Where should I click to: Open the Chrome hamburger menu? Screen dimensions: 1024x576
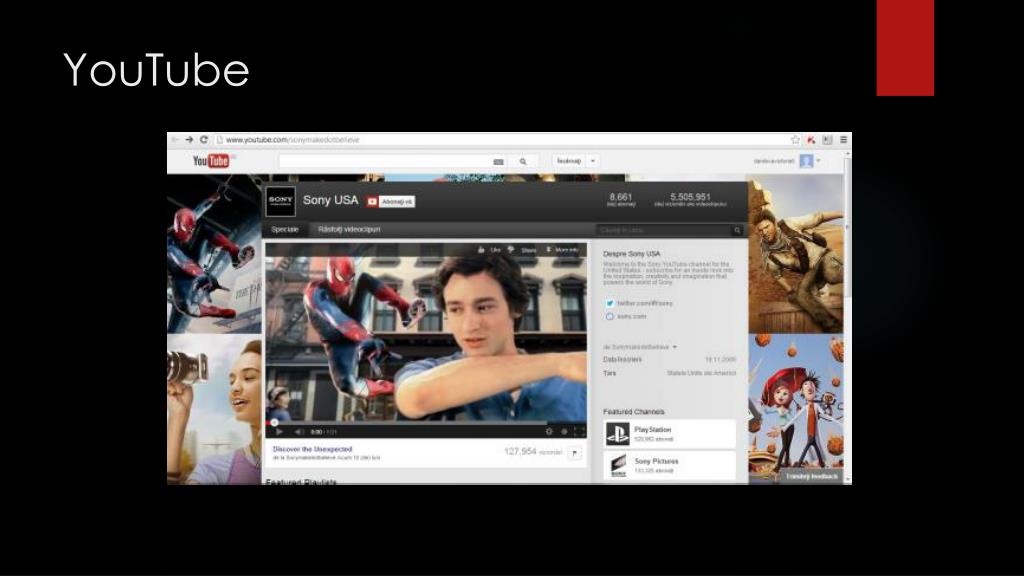click(844, 140)
